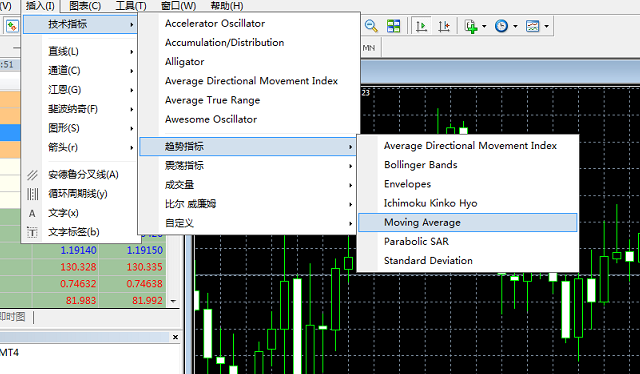Expand the 江恩(G) submenu
The image size is (640, 374).
point(80,90)
